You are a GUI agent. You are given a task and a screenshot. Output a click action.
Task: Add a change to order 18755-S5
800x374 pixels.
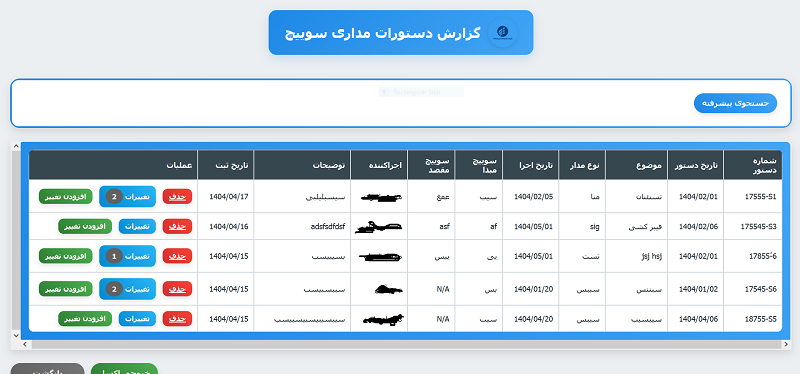click(85, 318)
